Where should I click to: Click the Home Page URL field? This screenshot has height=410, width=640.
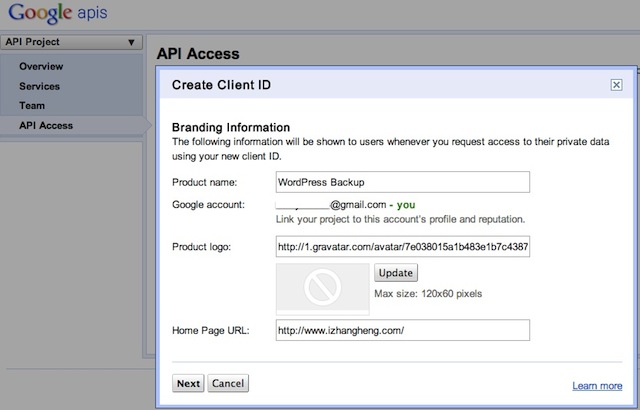[x=403, y=330]
